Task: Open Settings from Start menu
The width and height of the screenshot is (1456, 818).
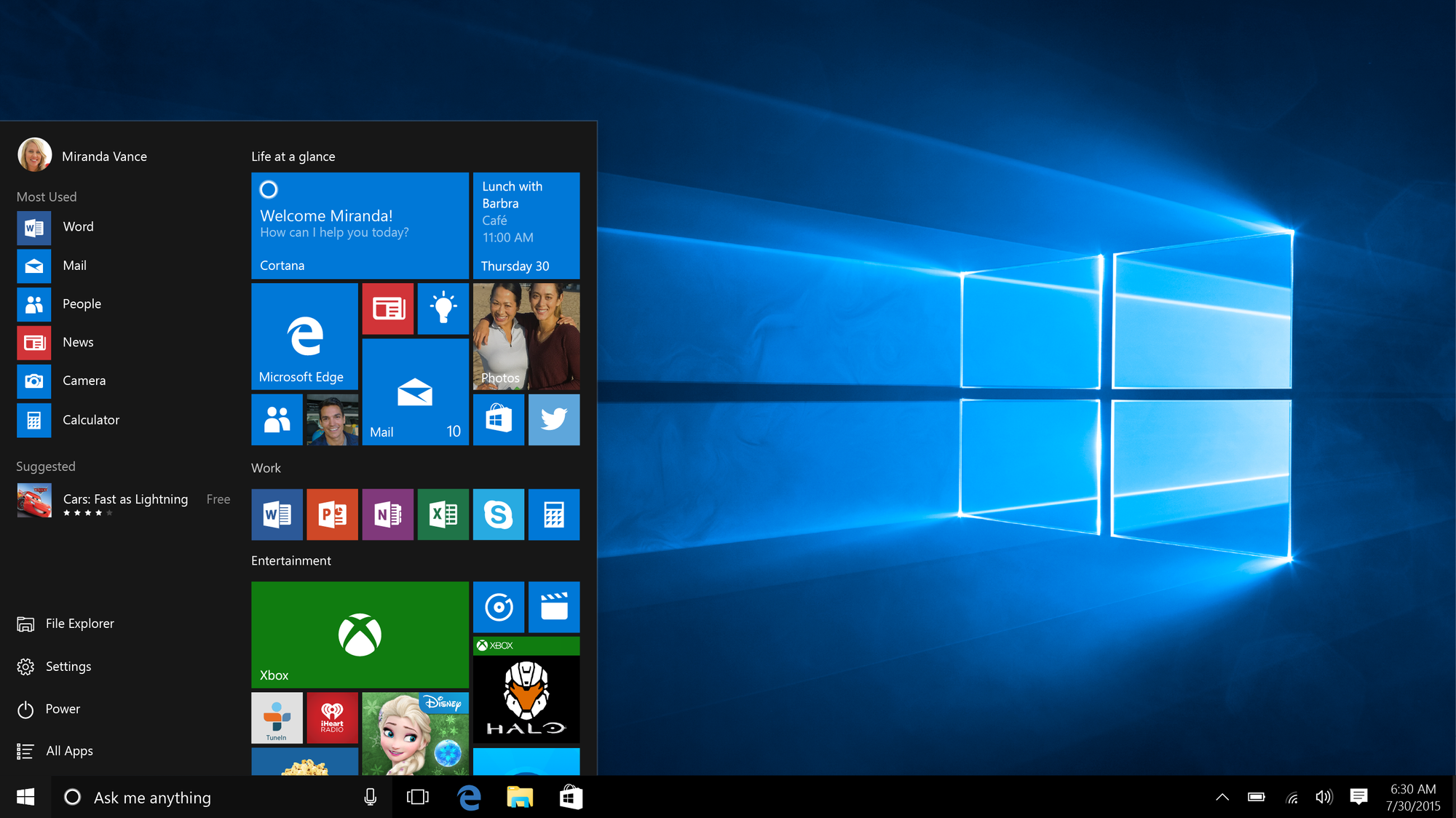Action: [68, 665]
